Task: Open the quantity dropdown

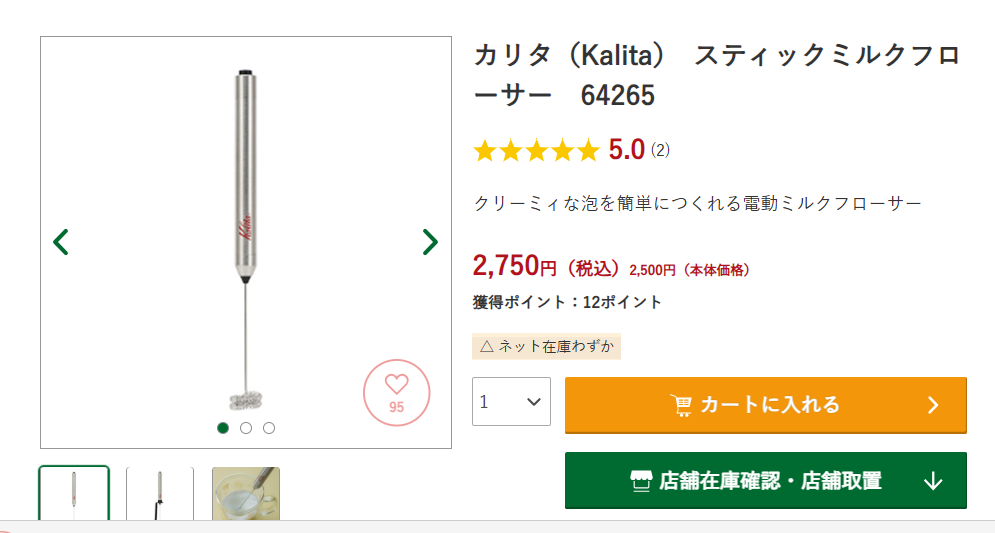Action: 511,401
